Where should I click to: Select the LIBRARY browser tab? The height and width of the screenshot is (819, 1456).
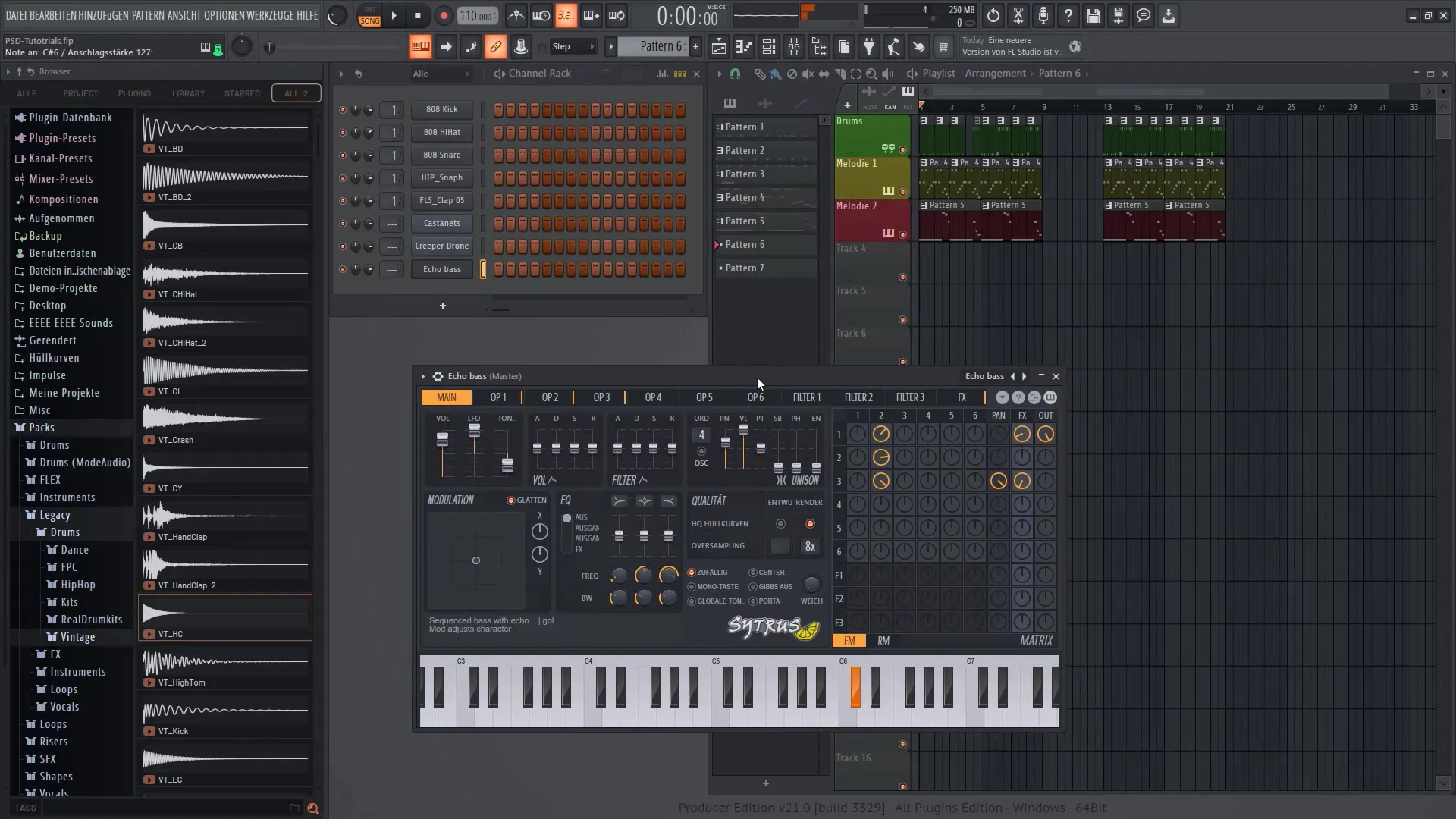(188, 93)
